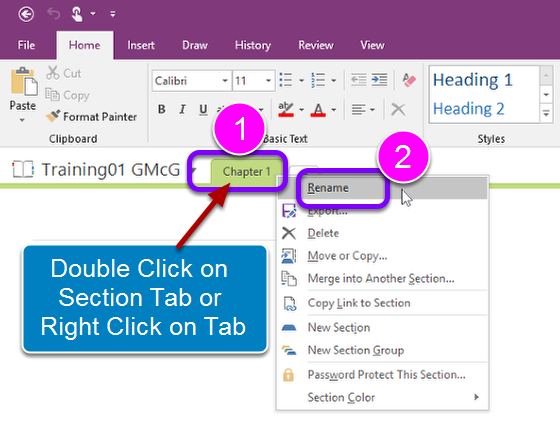The height and width of the screenshot is (441, 560).
Task: Open font color dropdown arrow
Action: coord(334,110)
